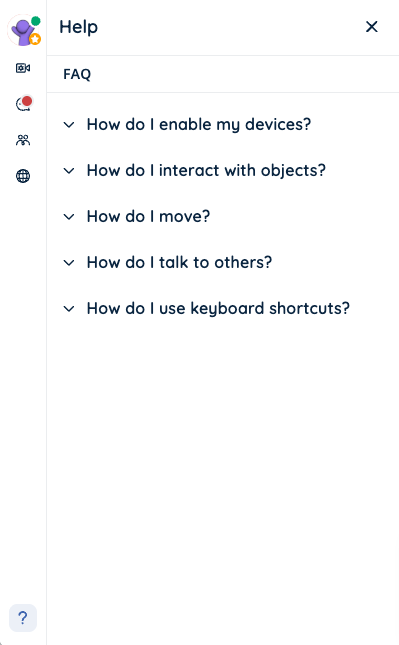Click the question mark help button
Image resolution: width=399 pixels, height=645 pixels.
(x=23, y=618)
